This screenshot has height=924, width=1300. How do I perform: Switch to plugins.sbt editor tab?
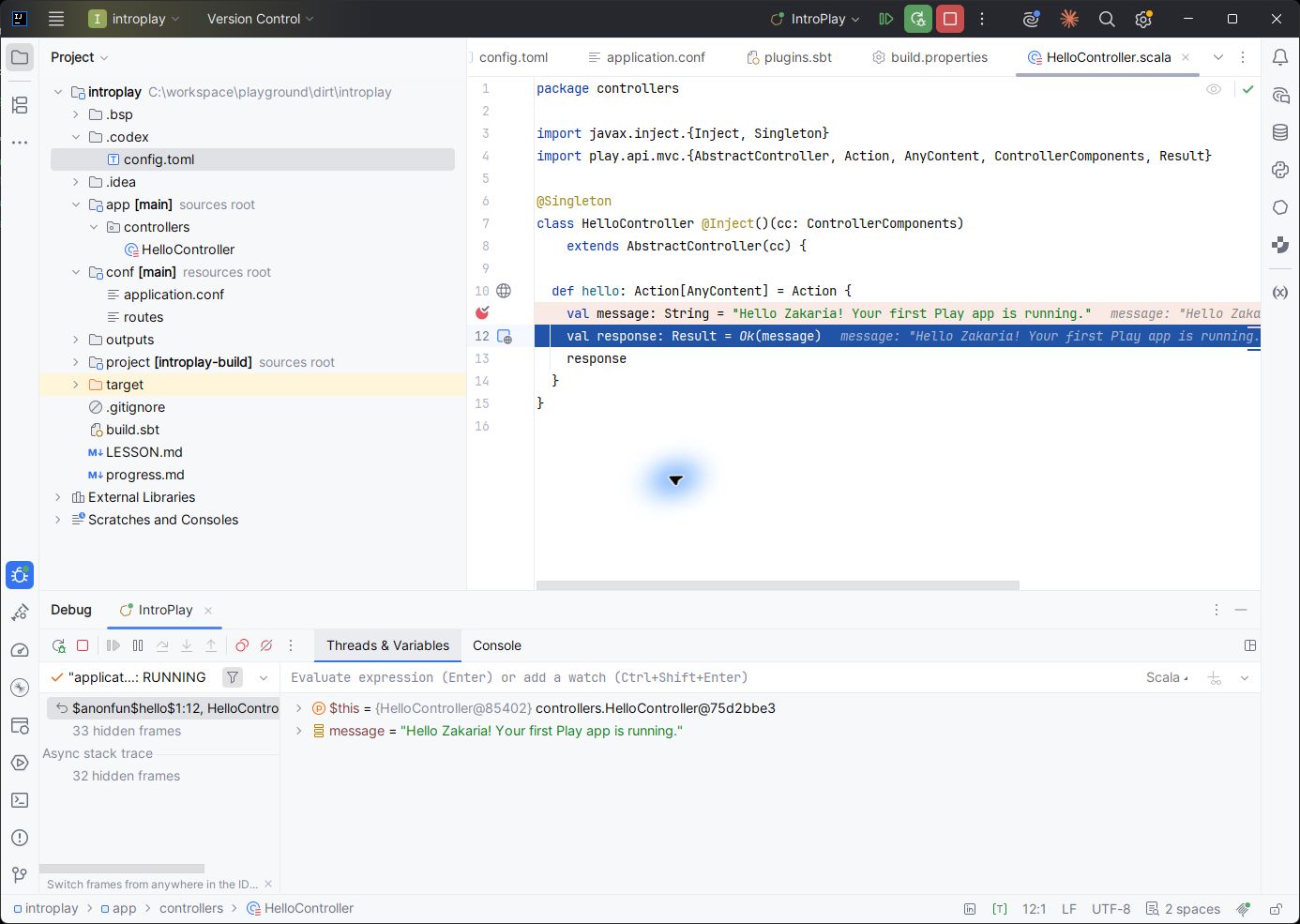[790, 57]
